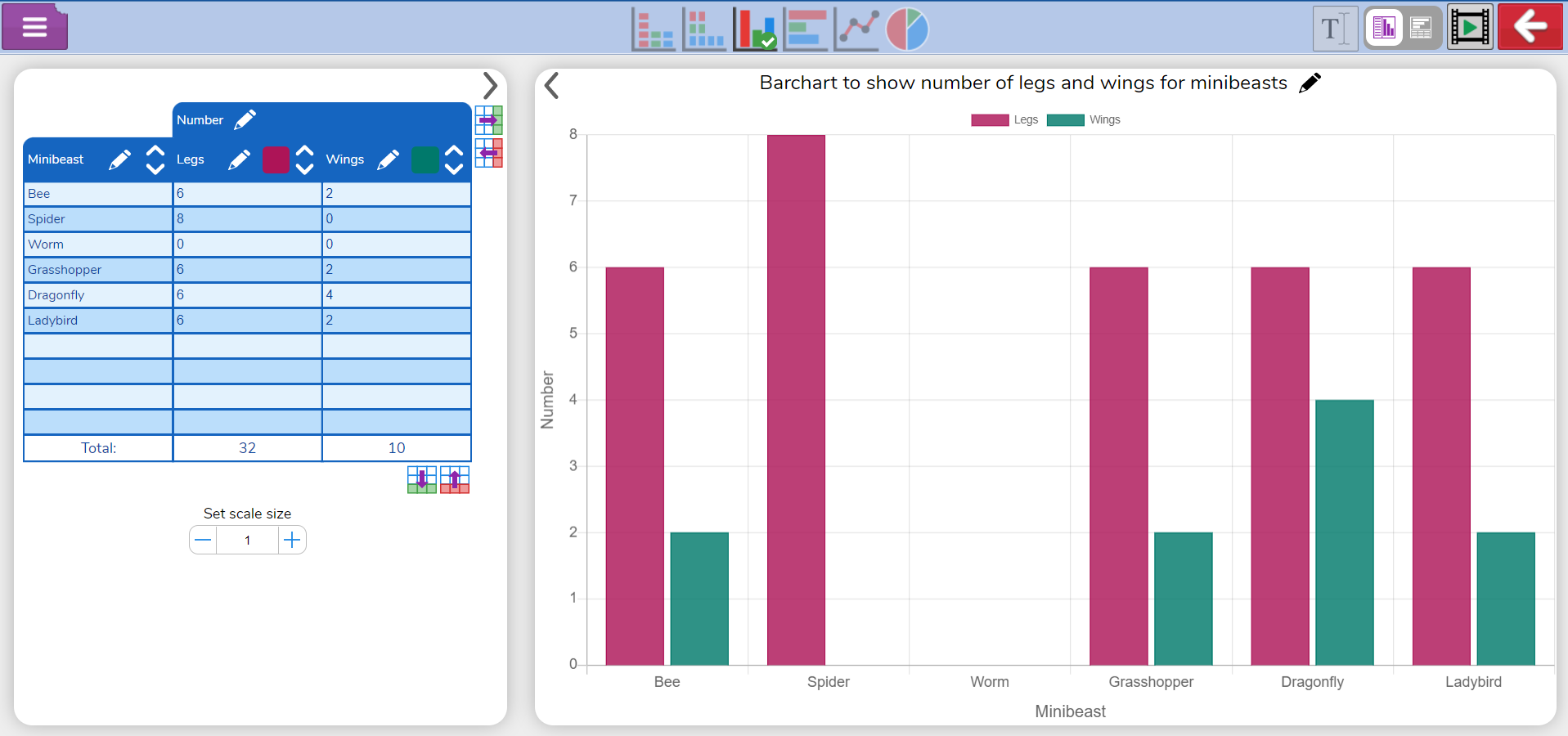This screenshot has height=736, width=1568.
Task: Open the hamburger menu
Action: point(34,27)
